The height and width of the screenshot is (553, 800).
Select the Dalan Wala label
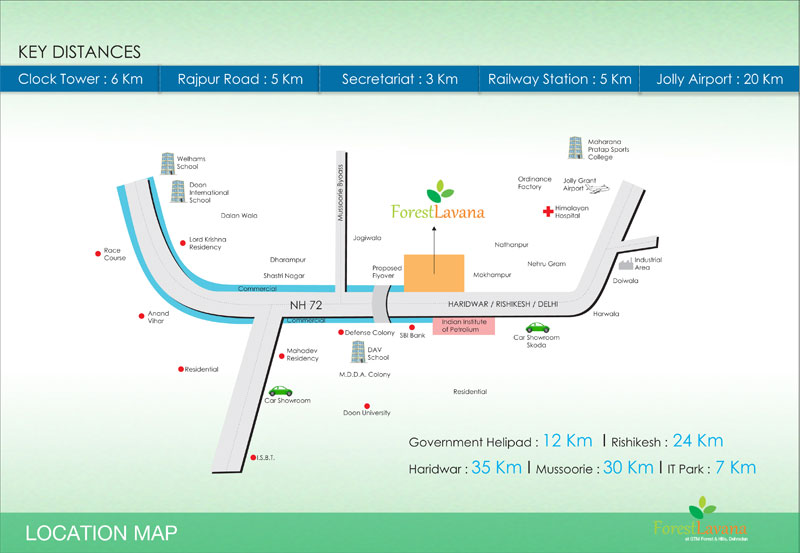click(239, 215)
